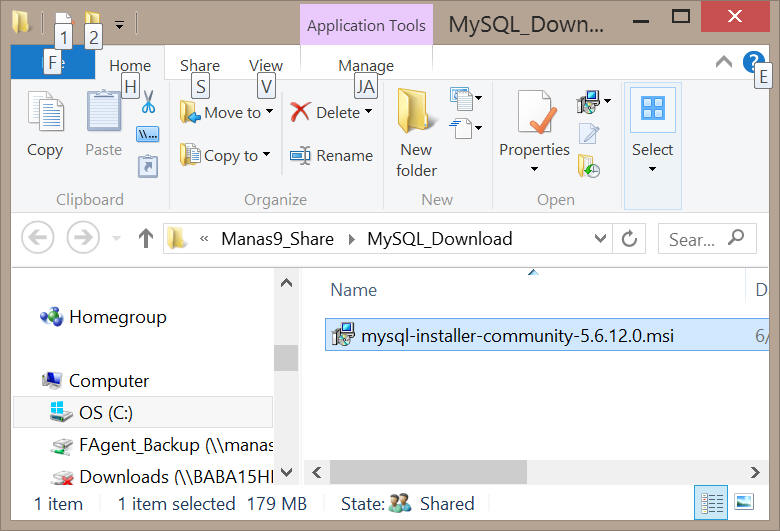This screenshot has width=780, height=531.
Task: Click Manas9_Share in the address breadcrumb
Action: point(277,239)
